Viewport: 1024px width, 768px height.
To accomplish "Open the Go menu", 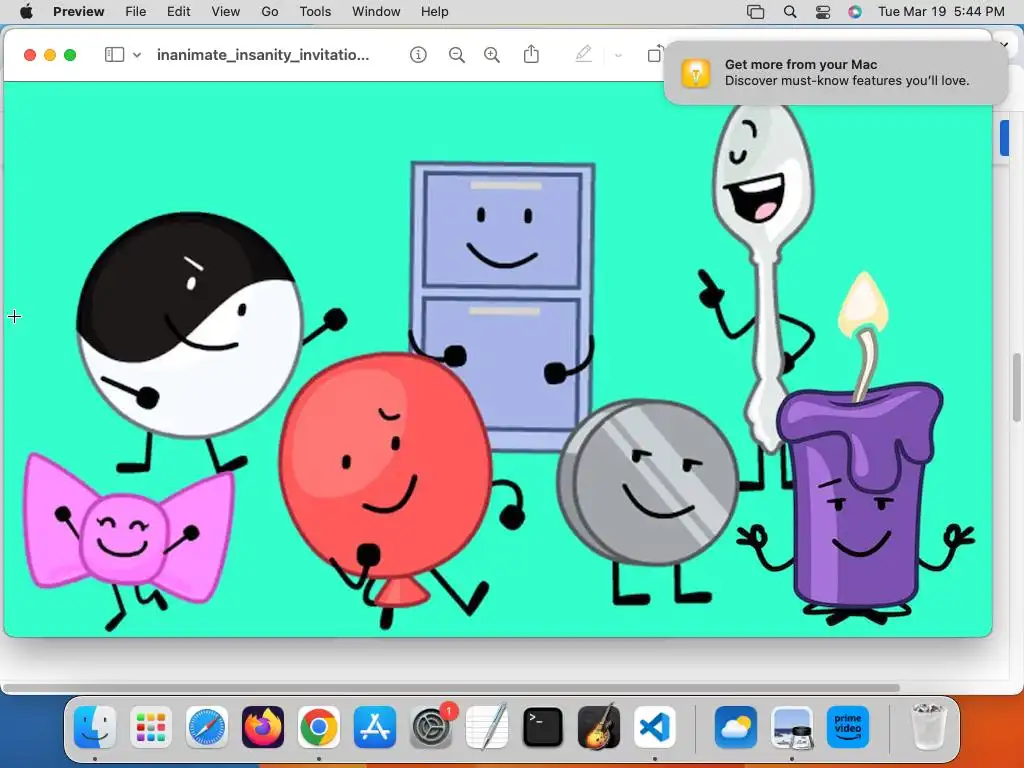I will pos(270,12).
